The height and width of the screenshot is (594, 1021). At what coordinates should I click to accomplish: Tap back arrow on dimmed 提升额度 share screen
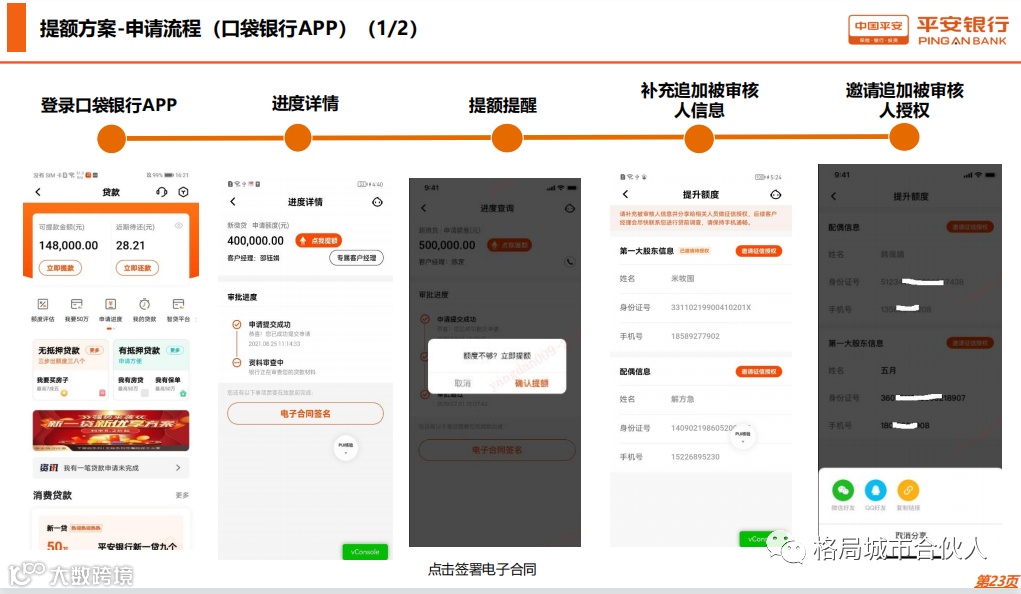pos(833,196)
